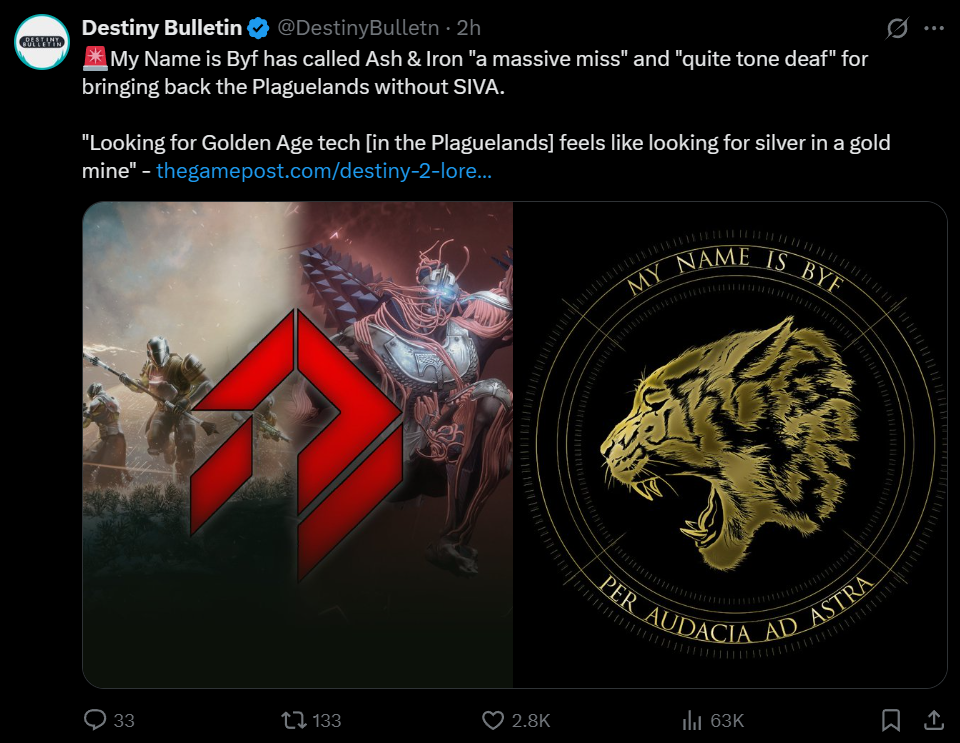Image resolution: width=960 pixels, height=743 pixels.
Task: Click the Destiny Bulletin display name
Action: click(162, 28)
